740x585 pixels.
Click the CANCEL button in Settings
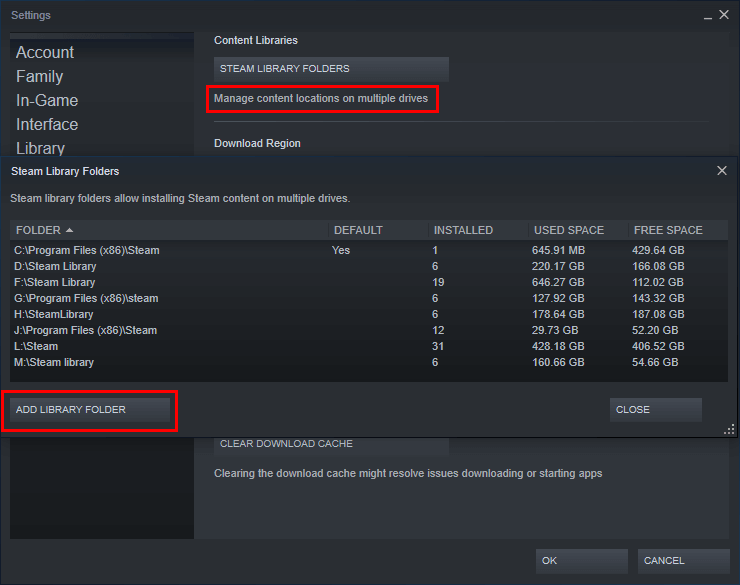(x=683, y=560)
